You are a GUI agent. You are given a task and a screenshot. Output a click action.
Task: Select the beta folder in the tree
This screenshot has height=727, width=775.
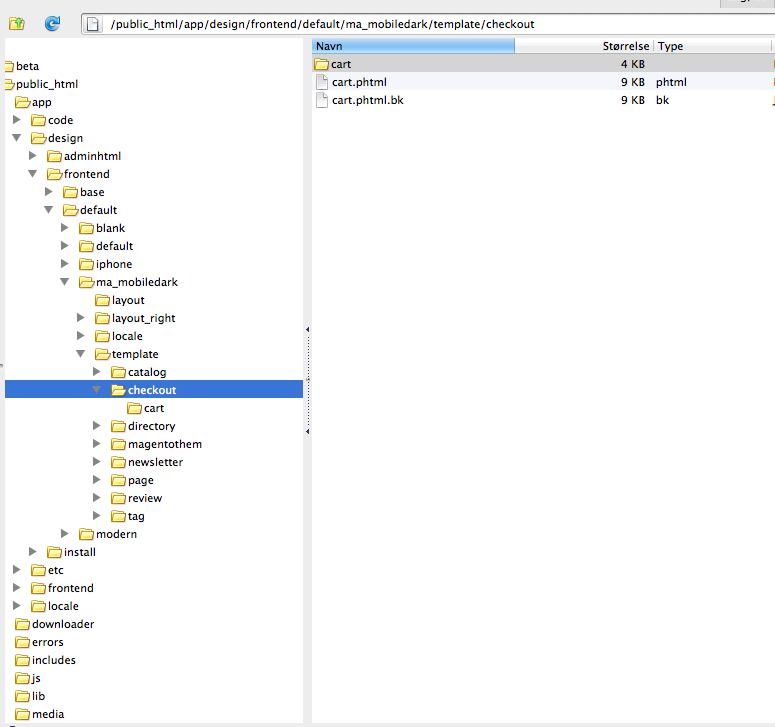tap(22, 66)
